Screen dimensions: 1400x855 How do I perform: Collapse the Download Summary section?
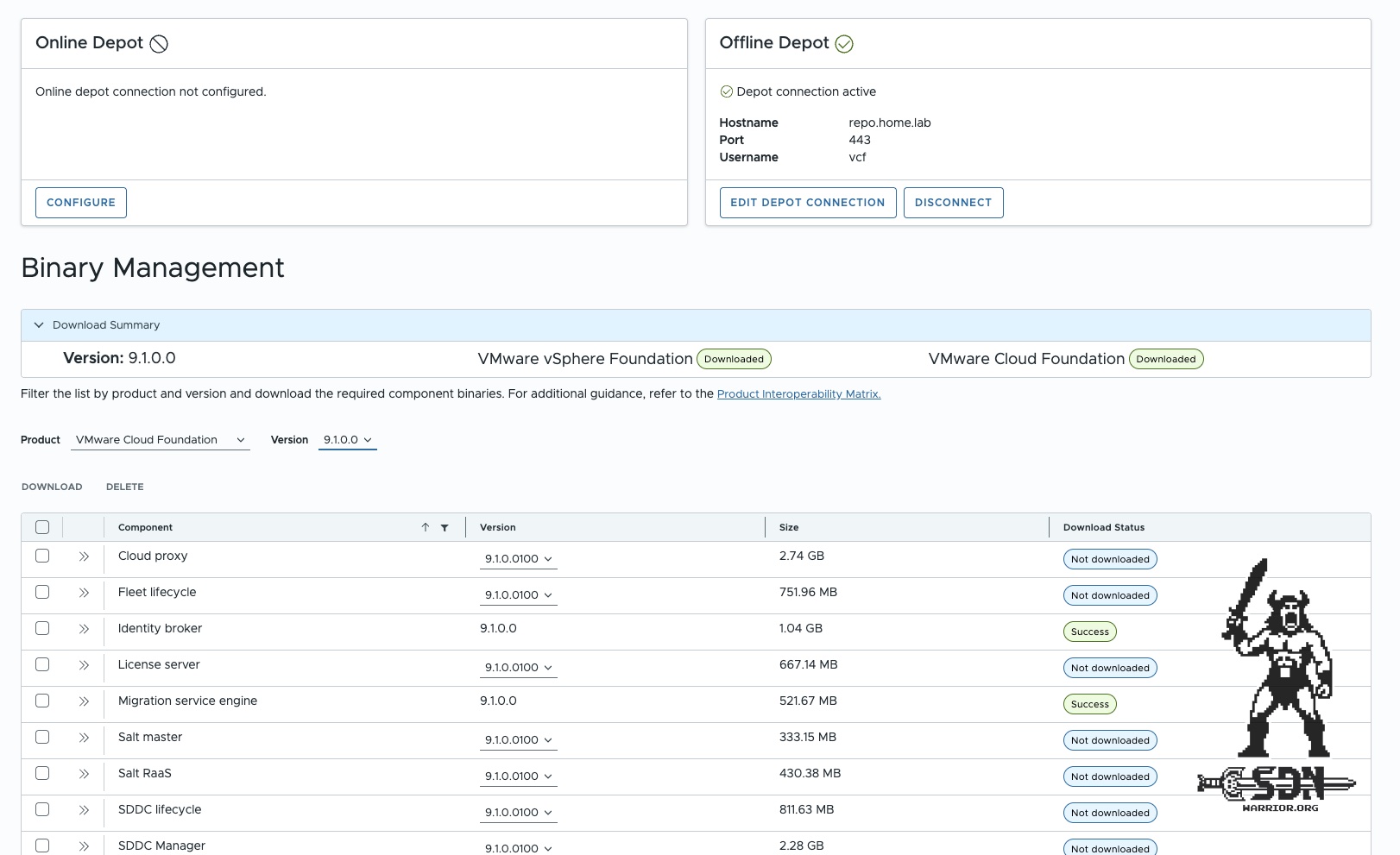click(39, 325)
